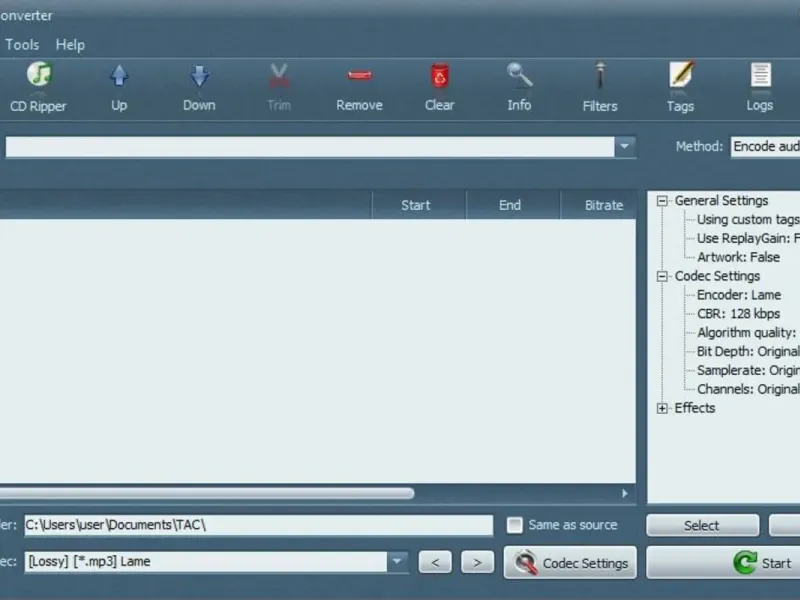800x600 pixels.
Task: Select 'Use ReplayGain' tree row
Action: (x=748, y=238)
